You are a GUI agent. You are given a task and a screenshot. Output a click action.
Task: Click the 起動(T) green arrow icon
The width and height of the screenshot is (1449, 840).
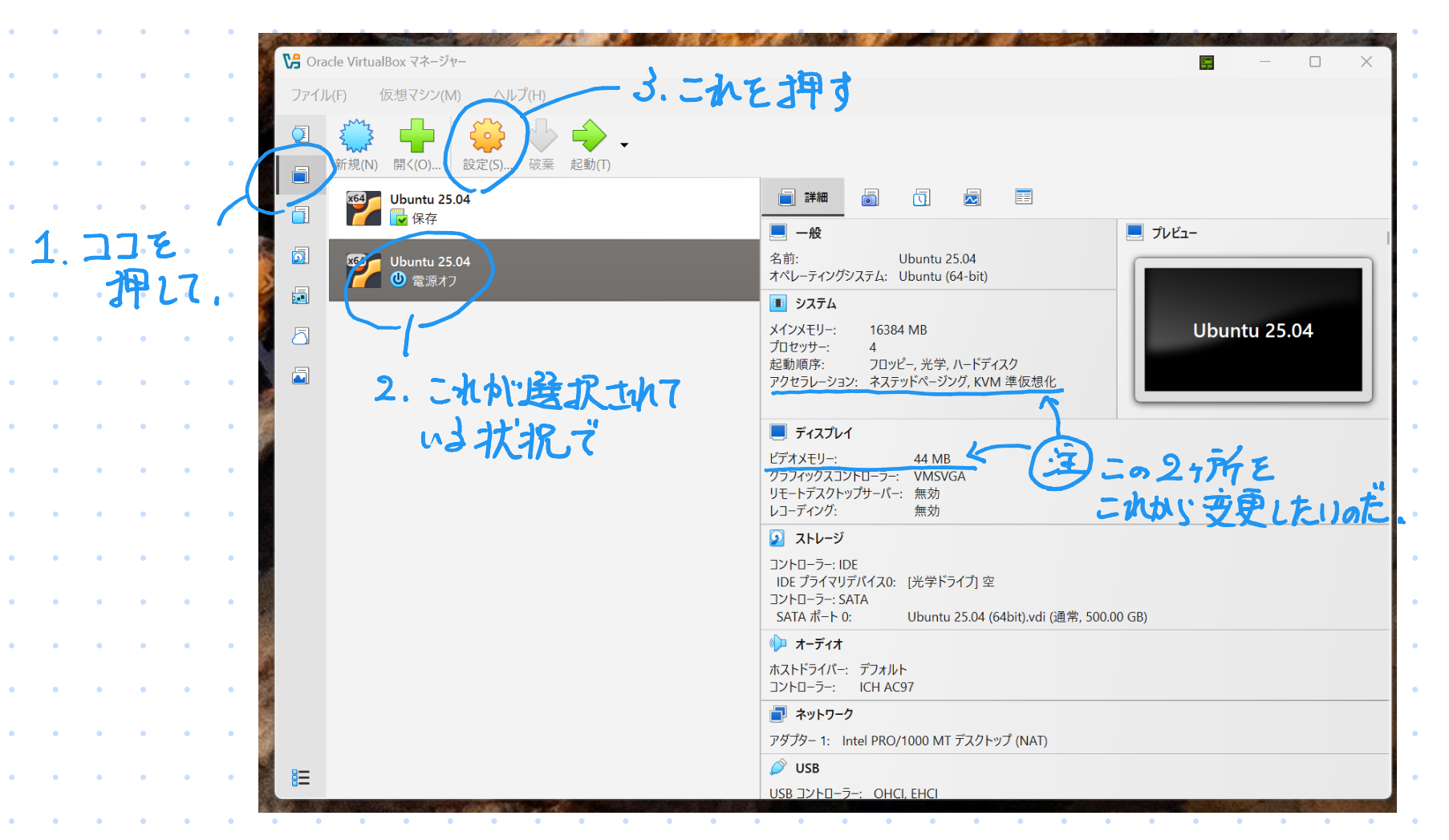point(589,137)
